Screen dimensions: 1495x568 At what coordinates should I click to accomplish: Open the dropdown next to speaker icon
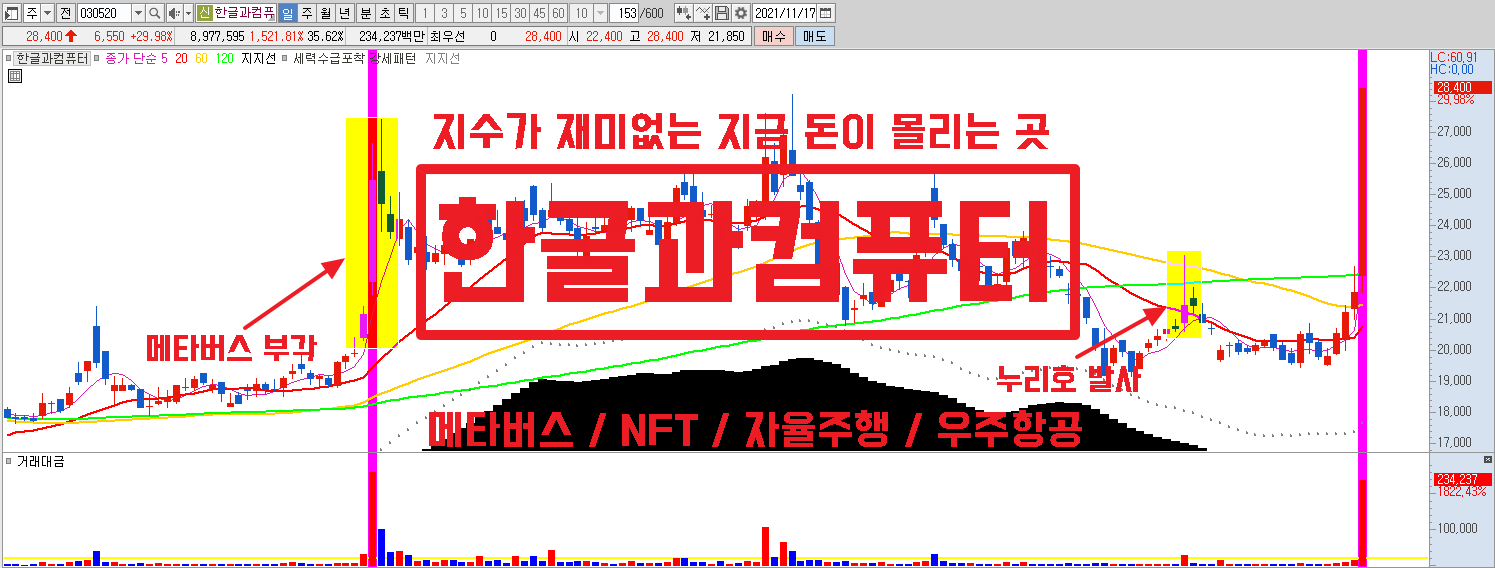point(188,13)
